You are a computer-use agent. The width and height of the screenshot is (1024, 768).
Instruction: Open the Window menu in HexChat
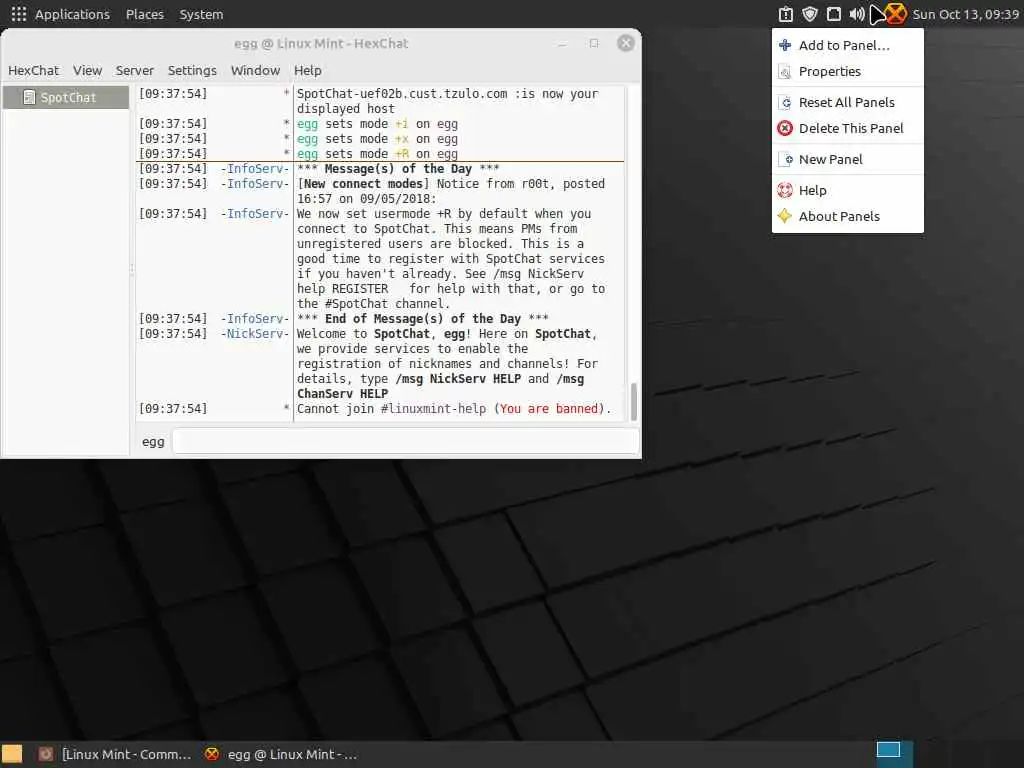click(x=255, y=71)
